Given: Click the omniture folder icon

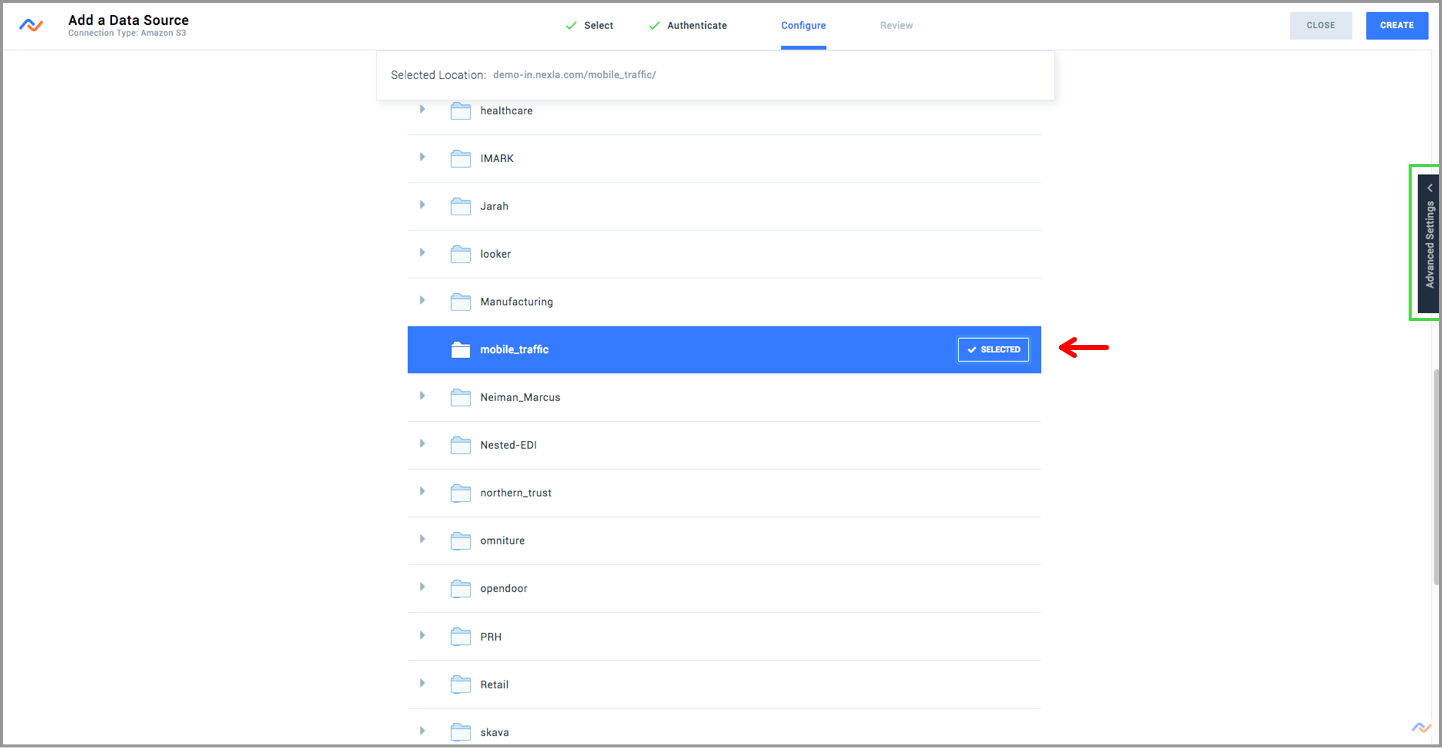Looking at the screenshot, I should point(460,541).
